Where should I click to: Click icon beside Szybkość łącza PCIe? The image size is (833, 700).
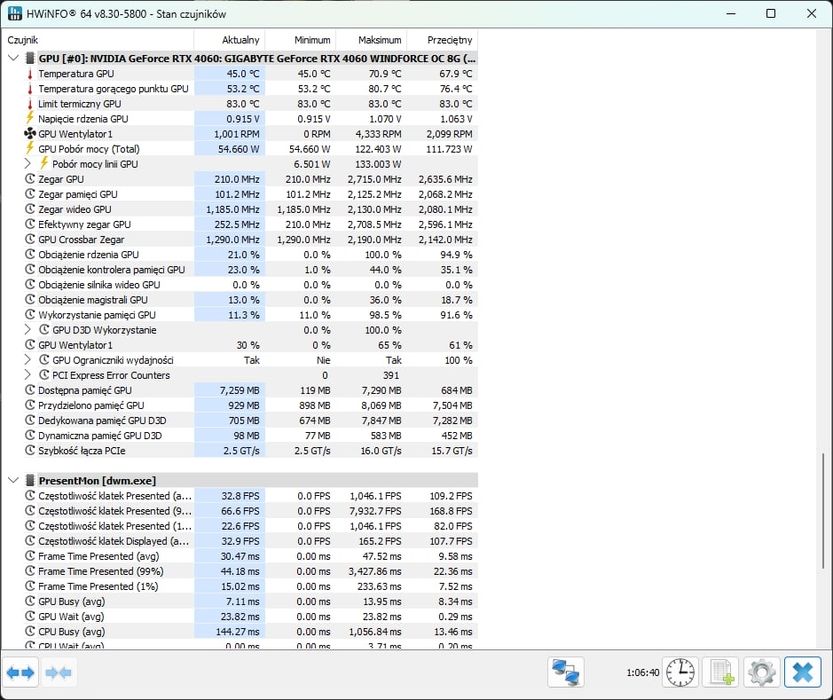[30, 450]
